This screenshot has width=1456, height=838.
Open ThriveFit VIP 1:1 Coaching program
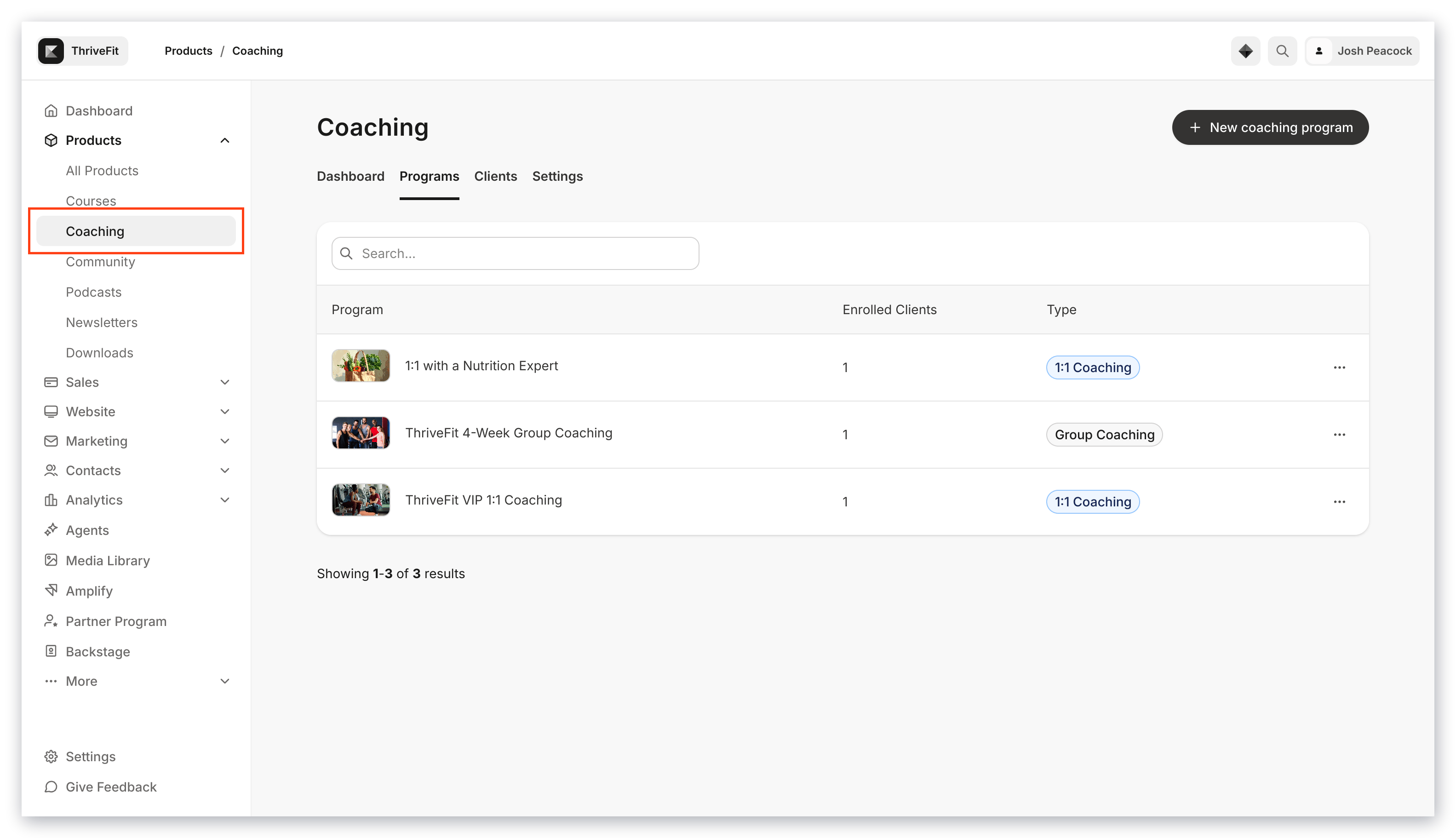pos(483,499)
